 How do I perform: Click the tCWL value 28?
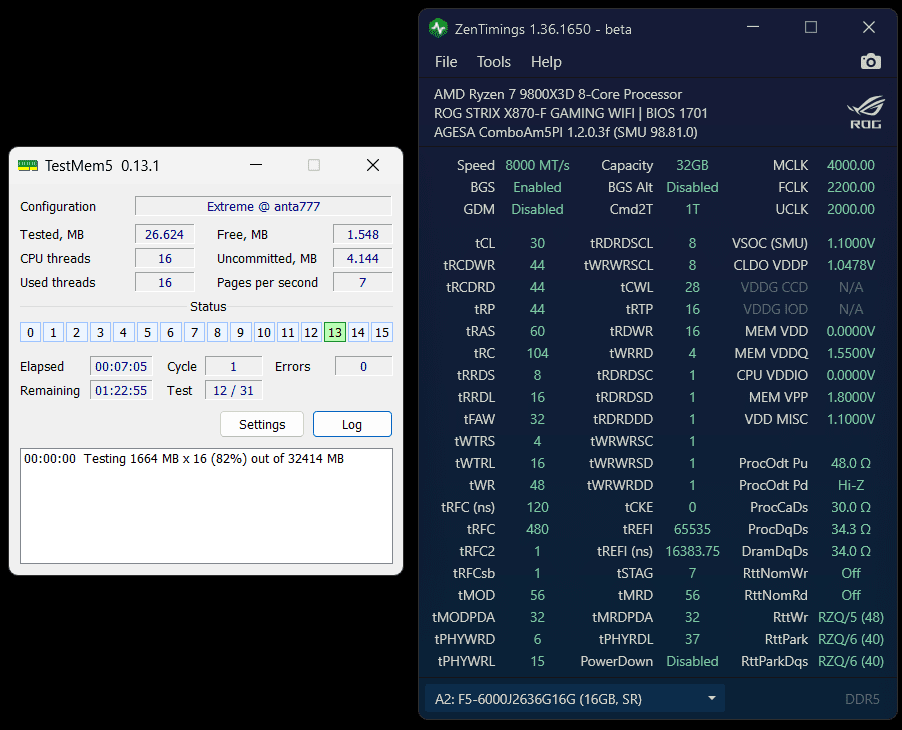point(692,286)
